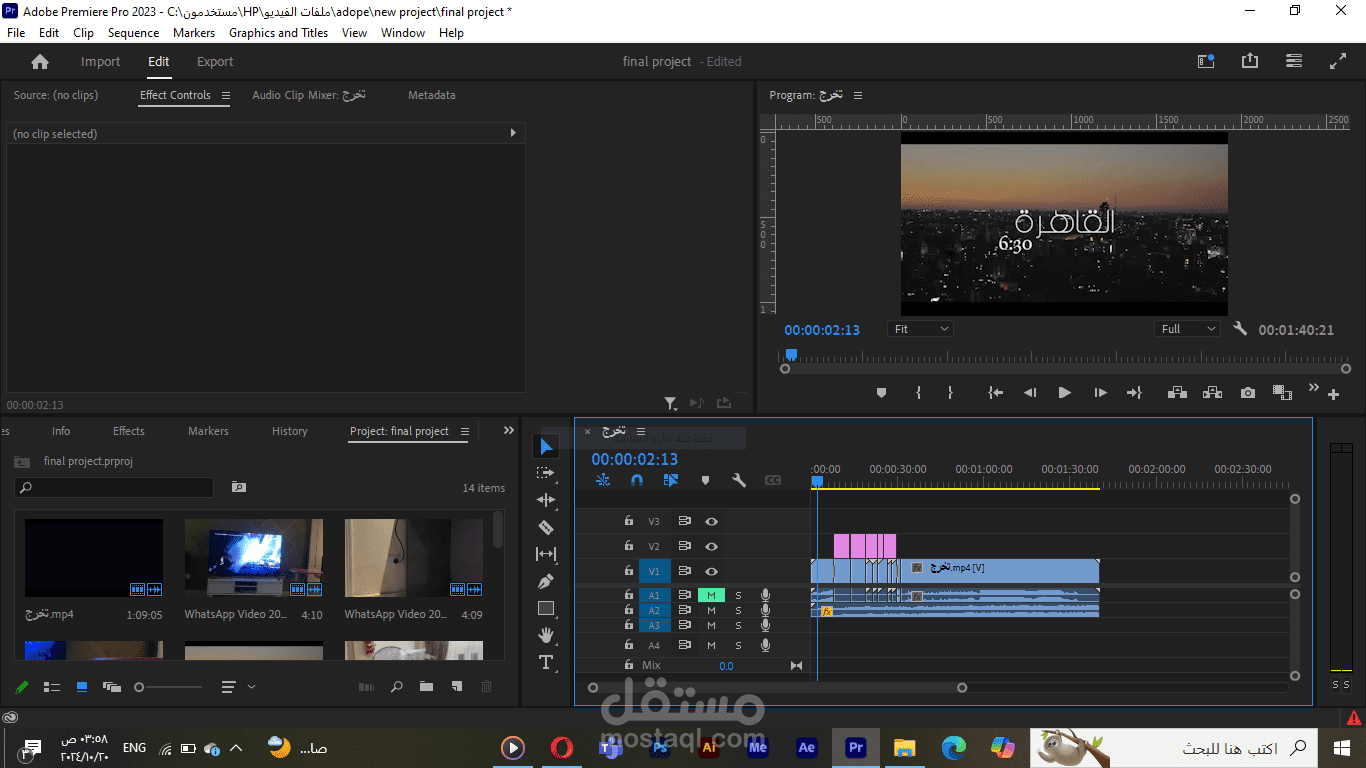Image resolution: width=1366 pixels, height=768 pixels.
Task: Select the Selection tool arrow
Action: (545, 446)
